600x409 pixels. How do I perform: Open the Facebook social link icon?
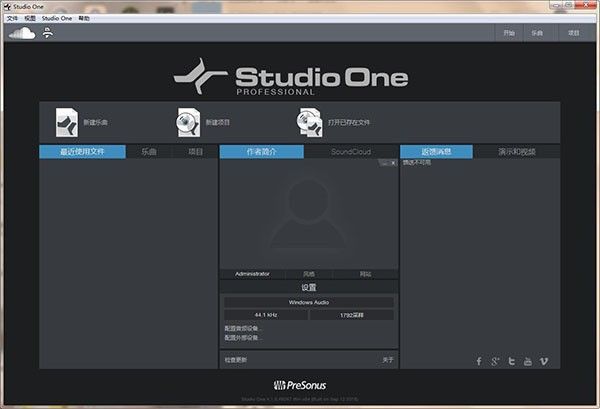point(479,361)
